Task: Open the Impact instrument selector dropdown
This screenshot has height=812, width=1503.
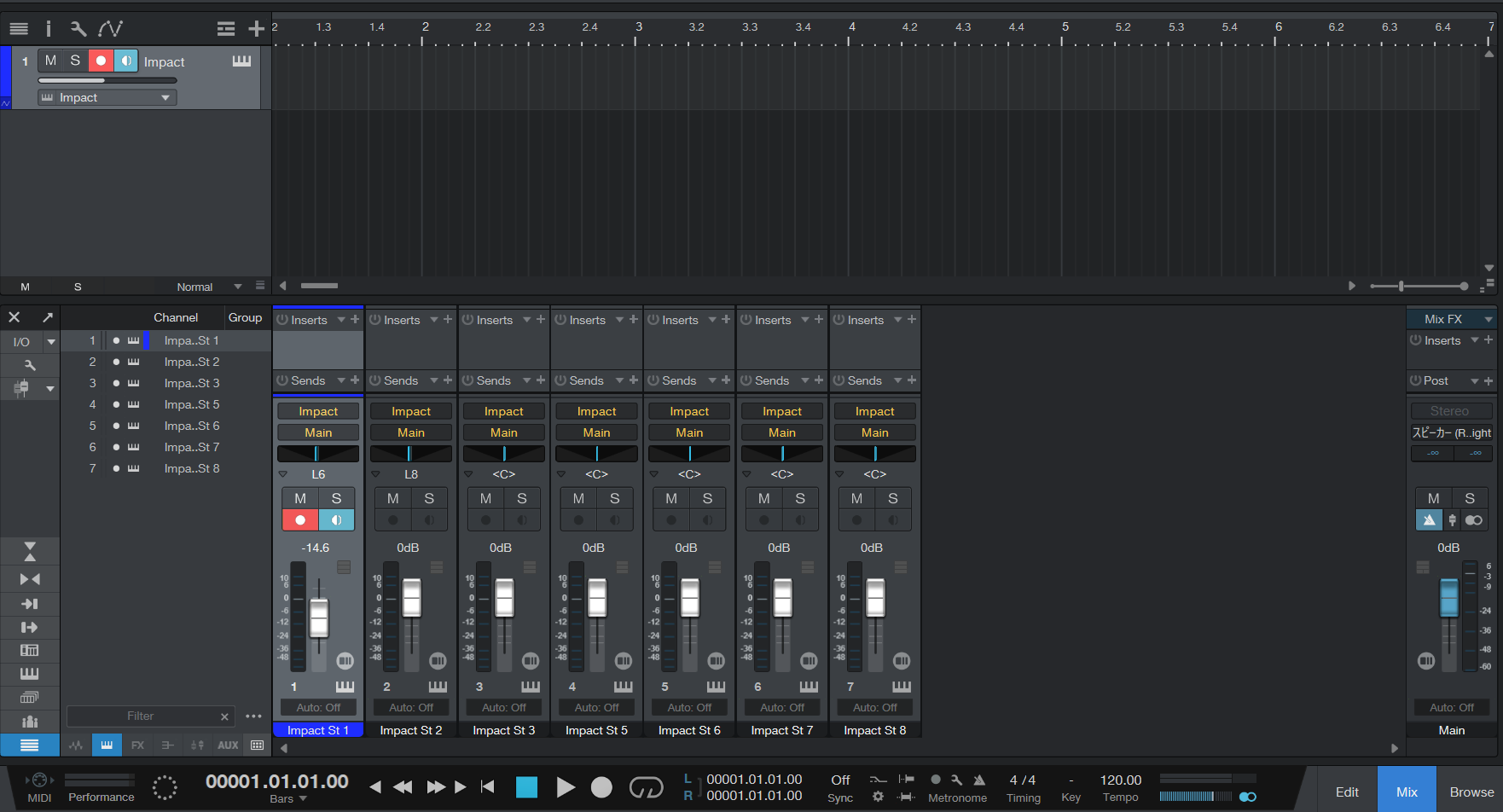Action: coord(107,97)
